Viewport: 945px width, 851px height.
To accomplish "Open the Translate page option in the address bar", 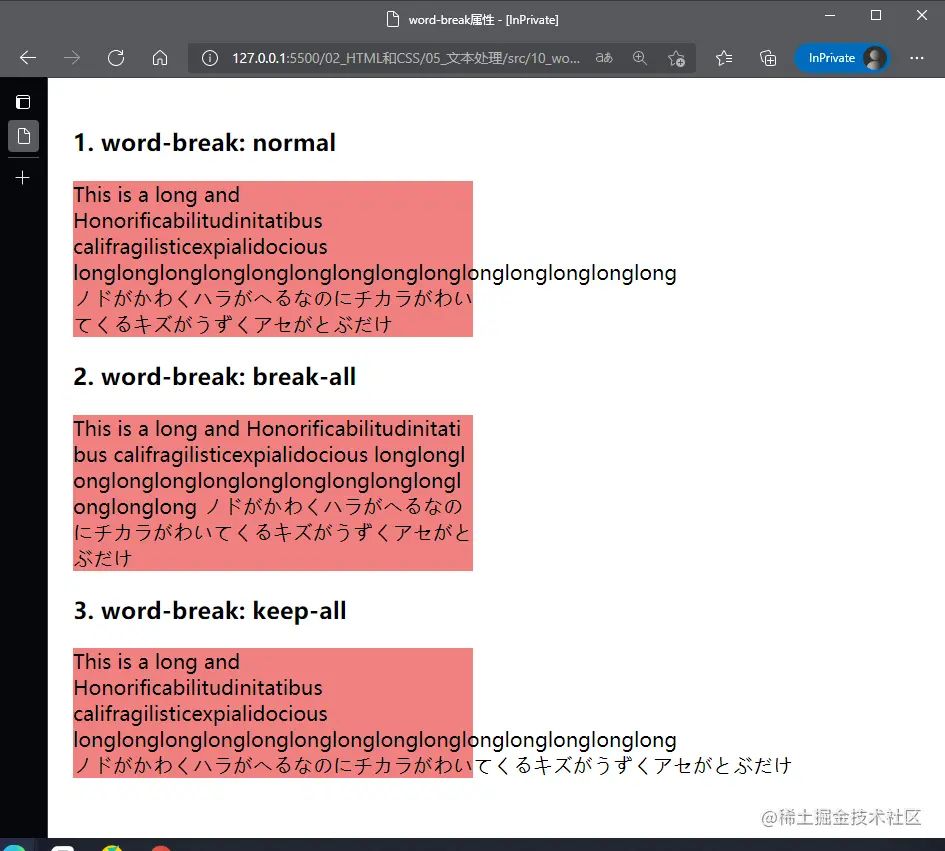I will pyautogui.click(x=604, y=58).
